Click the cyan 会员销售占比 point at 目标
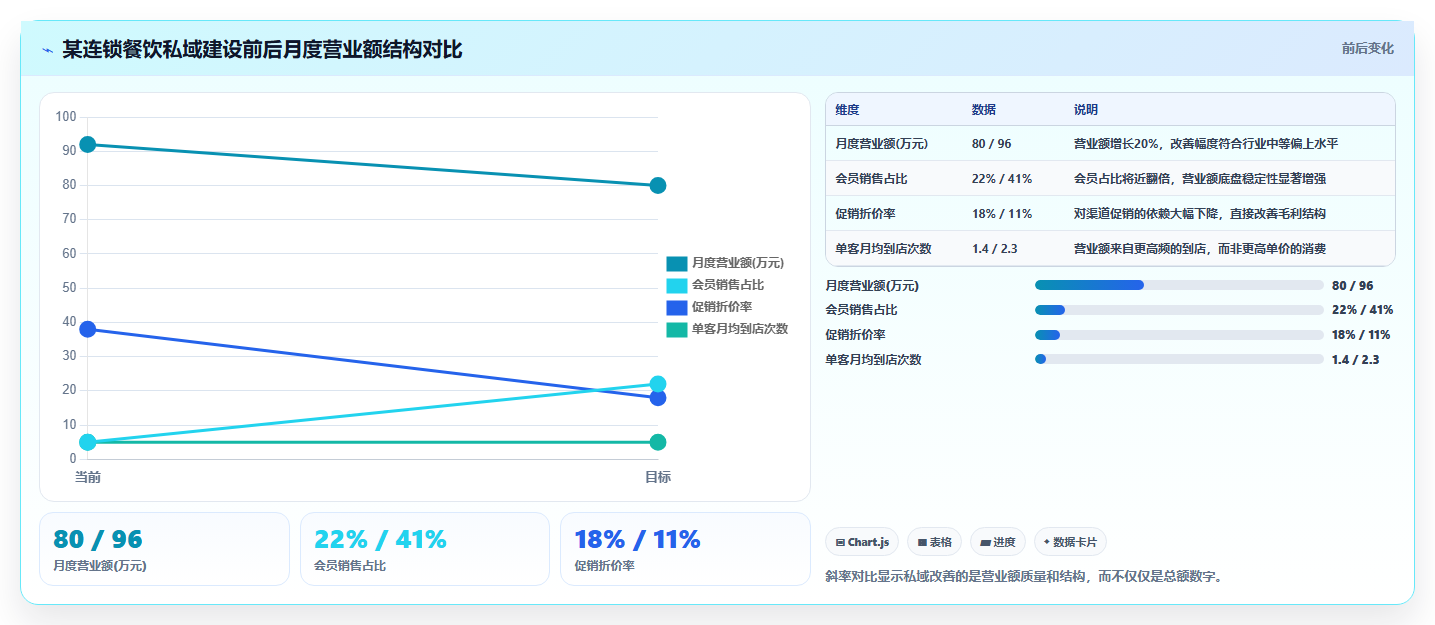 point(658,384)
